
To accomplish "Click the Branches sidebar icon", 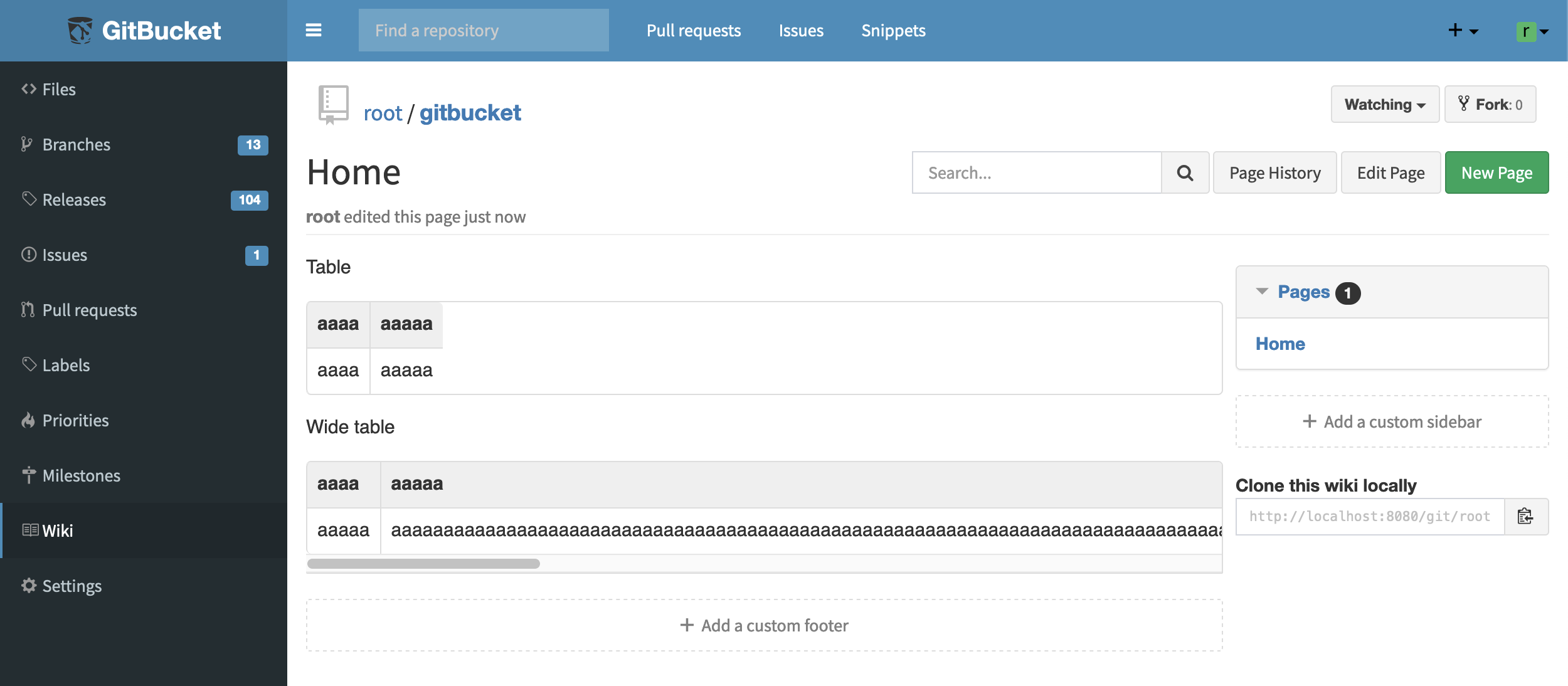I will (x=26, y=143).
